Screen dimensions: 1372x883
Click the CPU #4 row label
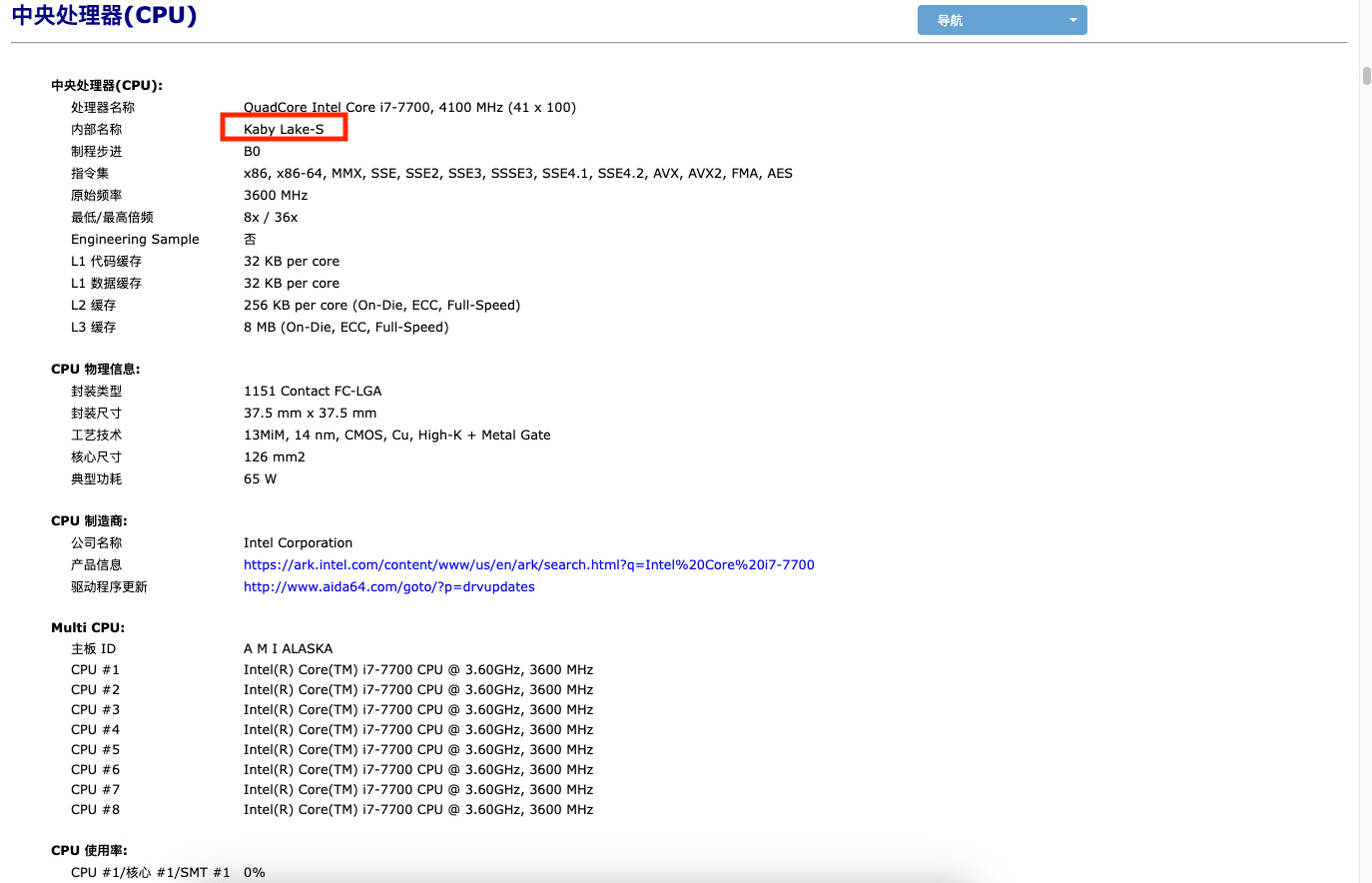[x=95, y=729]
